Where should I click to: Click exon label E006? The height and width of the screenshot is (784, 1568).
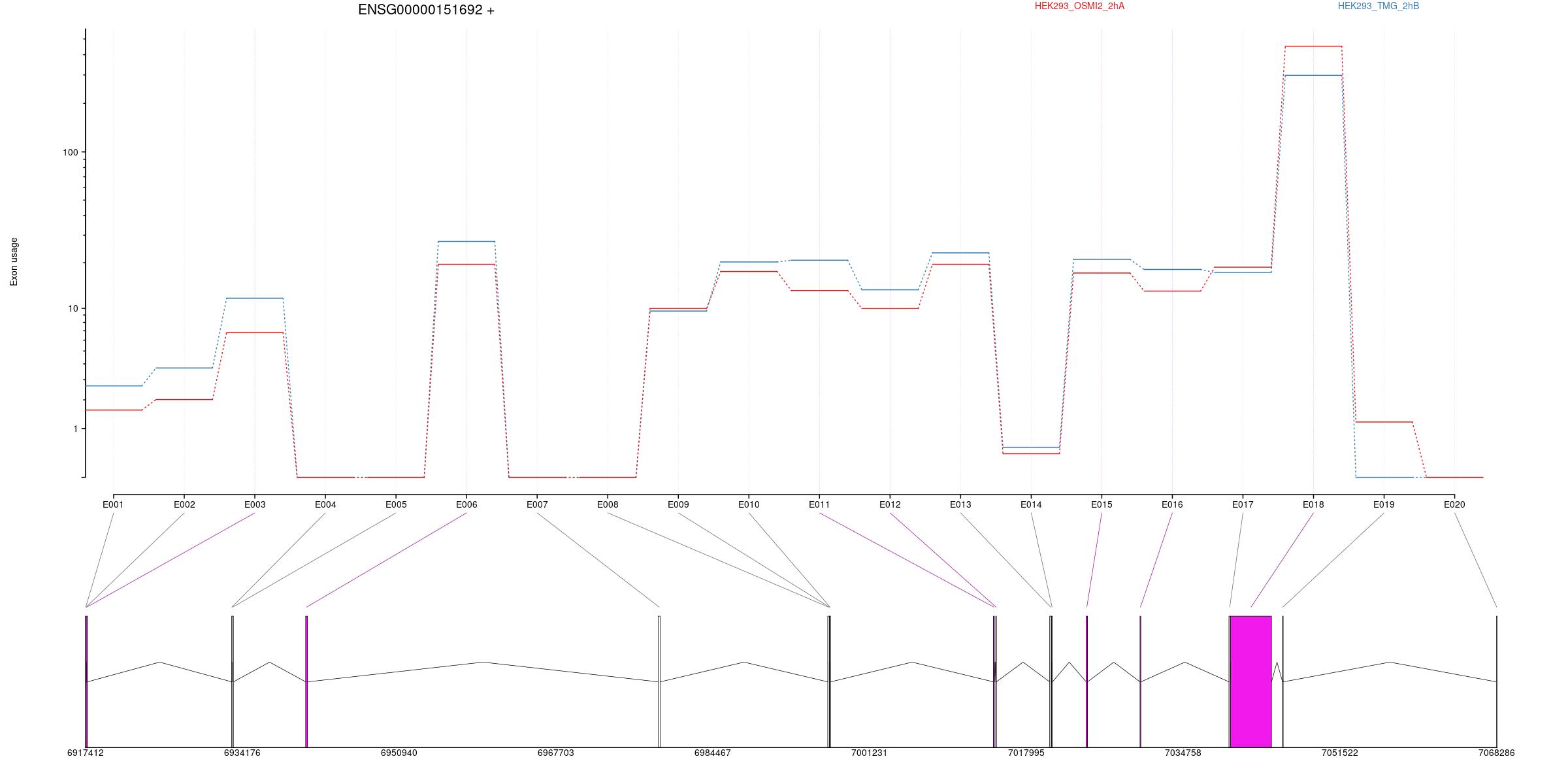466,504
